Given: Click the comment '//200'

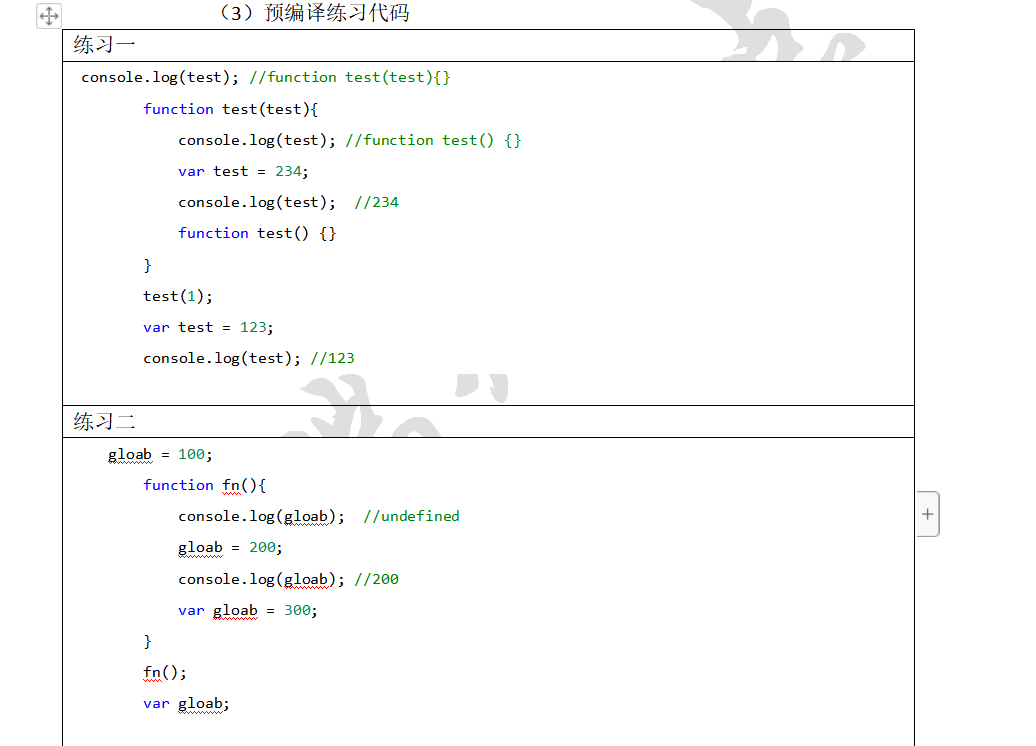Looking at the screenshot, I should click(377, 579).
